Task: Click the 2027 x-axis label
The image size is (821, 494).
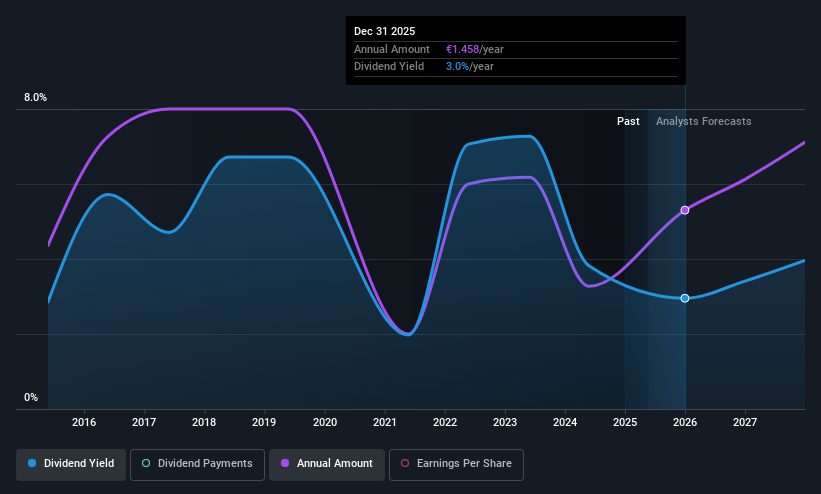Action: (745, 422)
